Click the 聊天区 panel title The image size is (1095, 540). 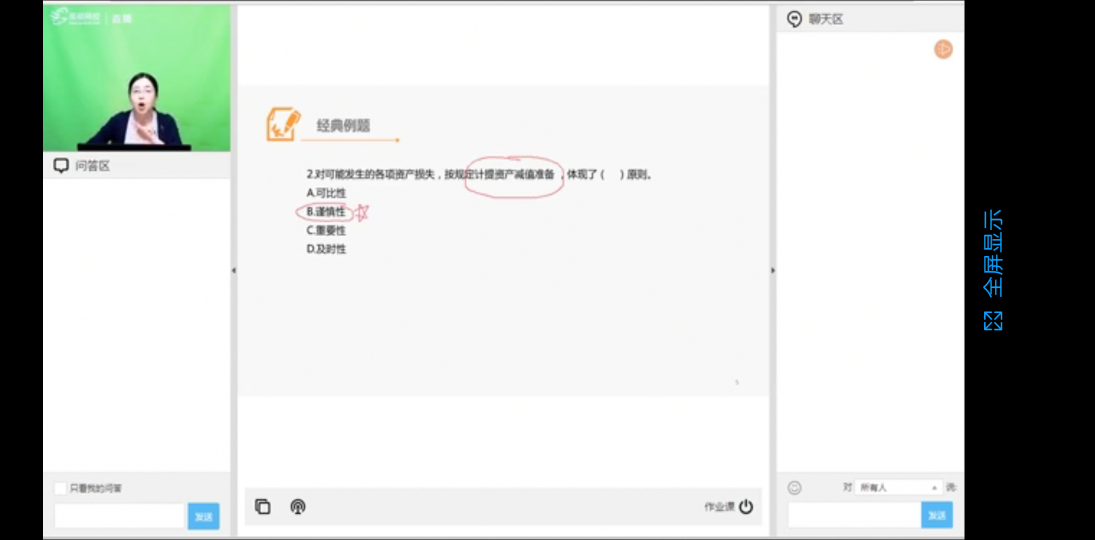point(826,20)
